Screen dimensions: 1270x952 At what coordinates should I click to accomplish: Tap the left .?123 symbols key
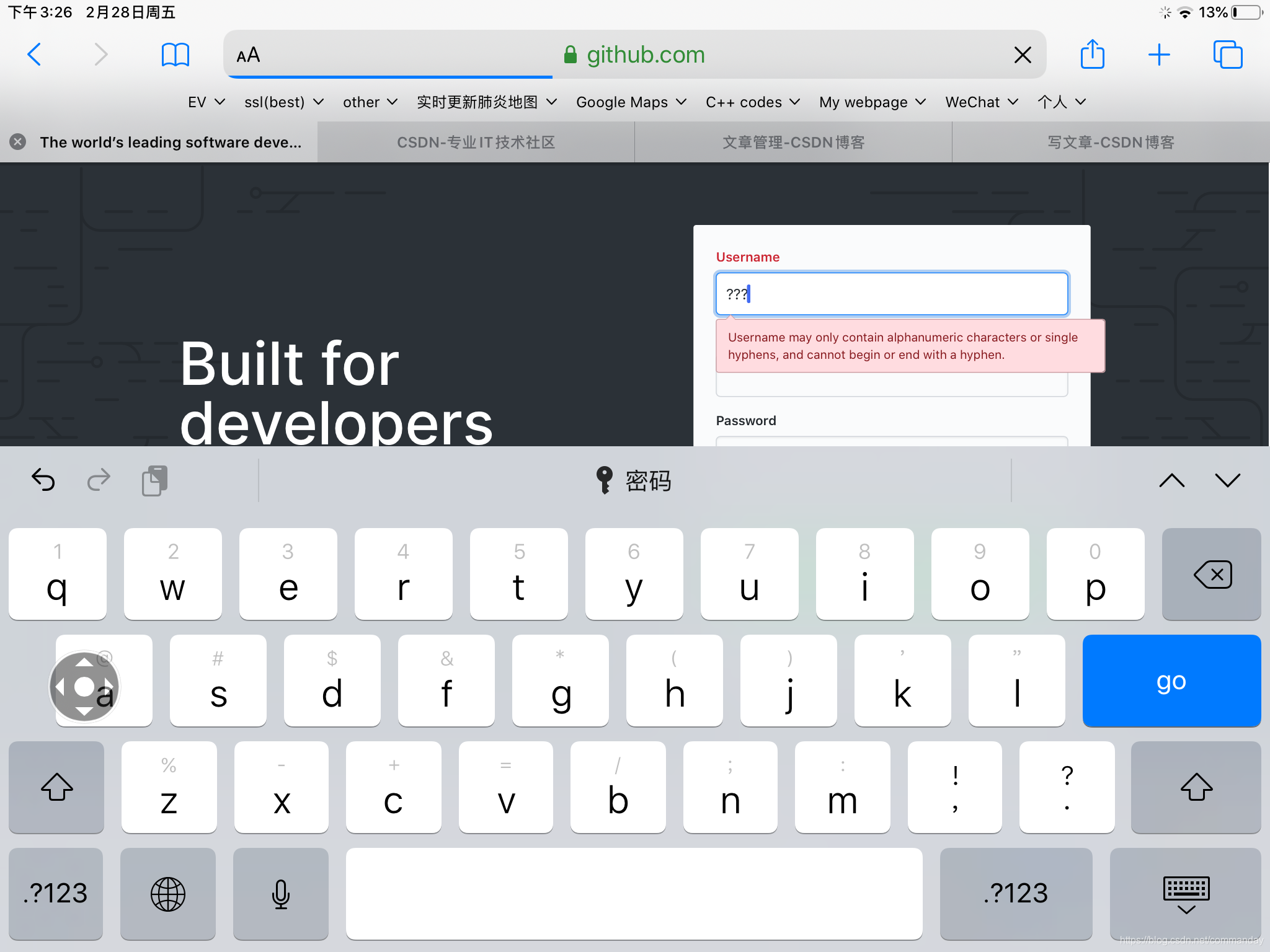(56, 894)
